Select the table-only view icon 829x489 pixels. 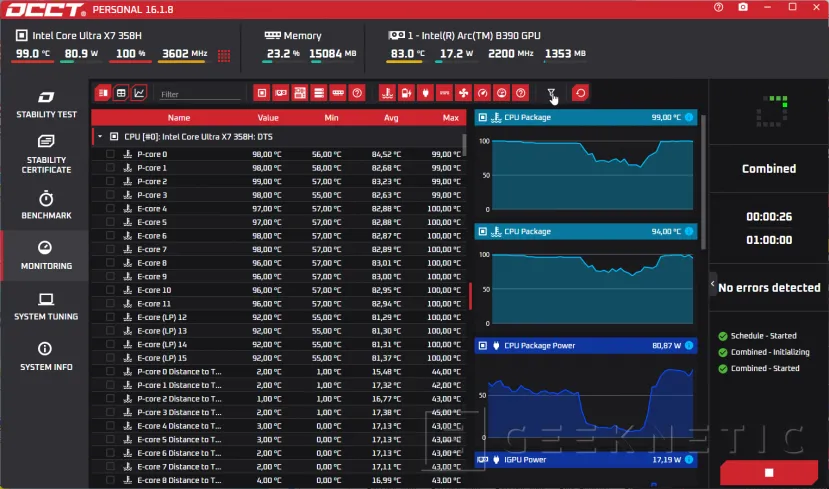[120, 93]
